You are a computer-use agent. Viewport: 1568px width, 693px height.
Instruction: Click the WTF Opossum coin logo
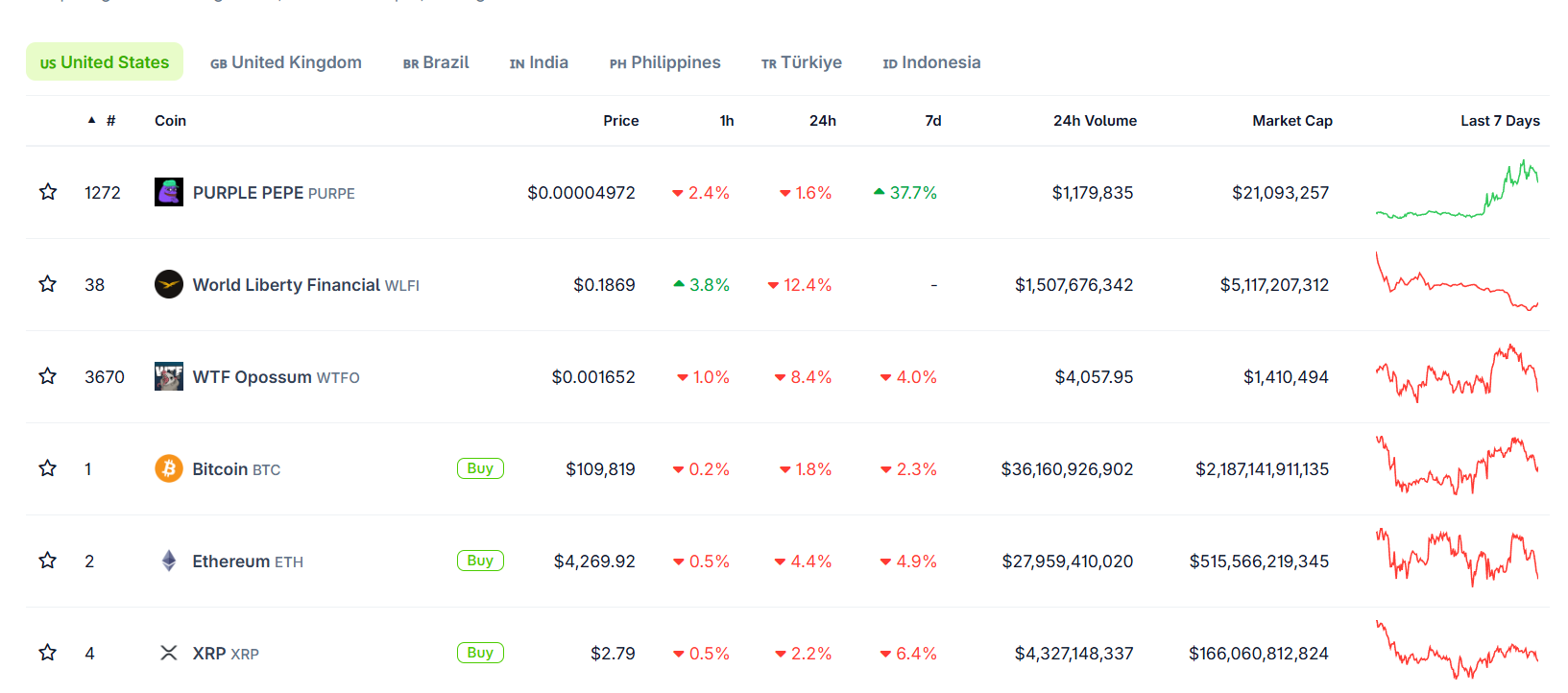coord(169,376)
